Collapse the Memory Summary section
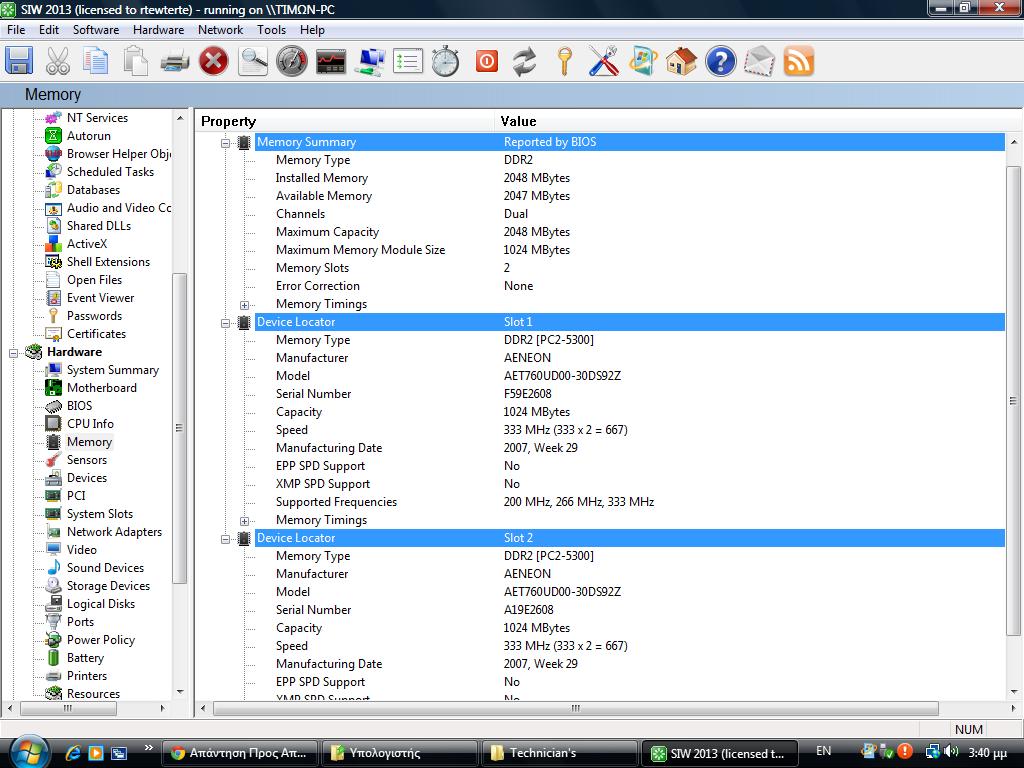The height and width of the screenshot is (768, 1024). click(225, 142)
